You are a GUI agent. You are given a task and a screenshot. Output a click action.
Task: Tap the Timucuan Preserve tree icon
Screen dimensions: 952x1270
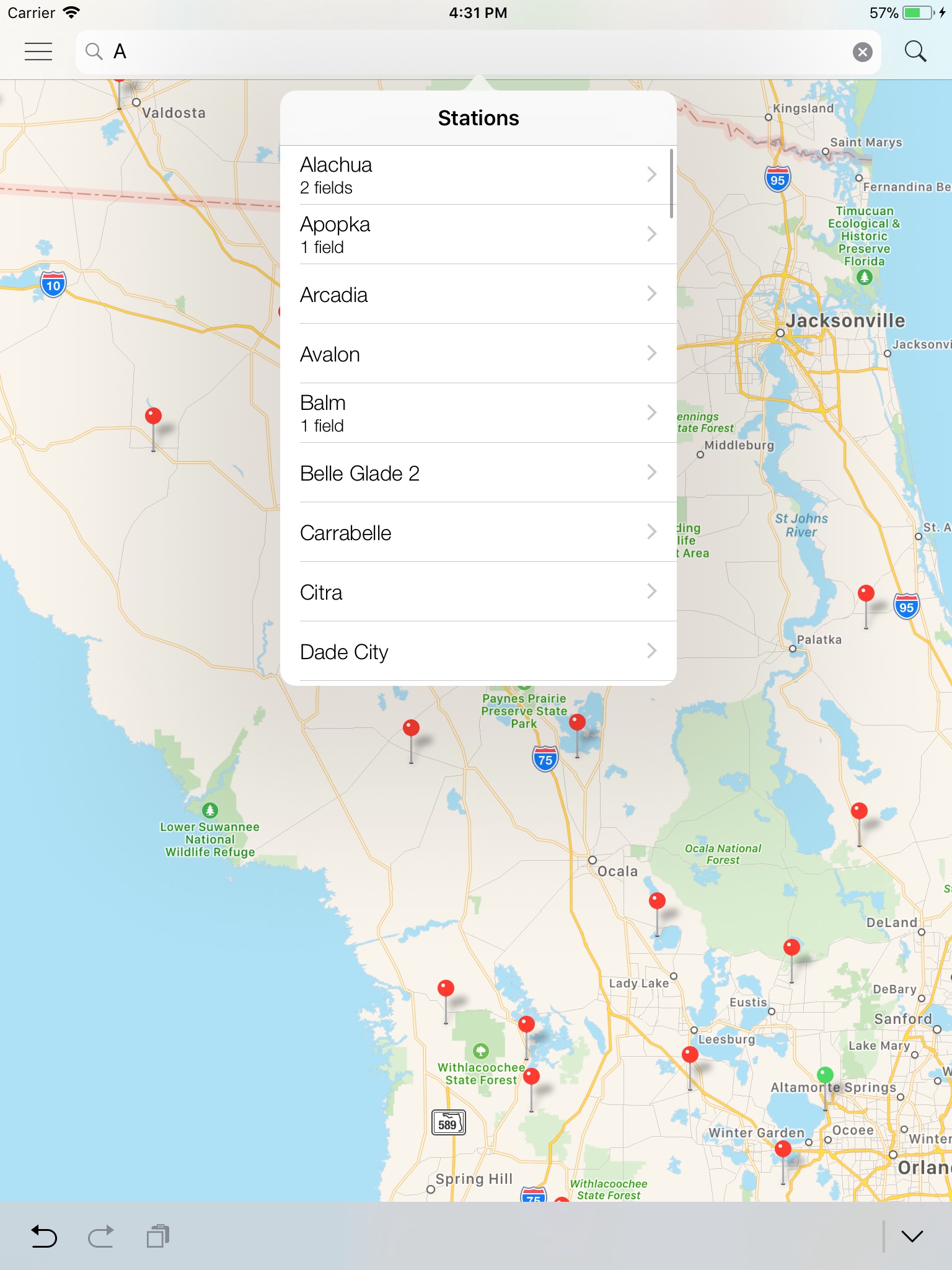(865, 277)
